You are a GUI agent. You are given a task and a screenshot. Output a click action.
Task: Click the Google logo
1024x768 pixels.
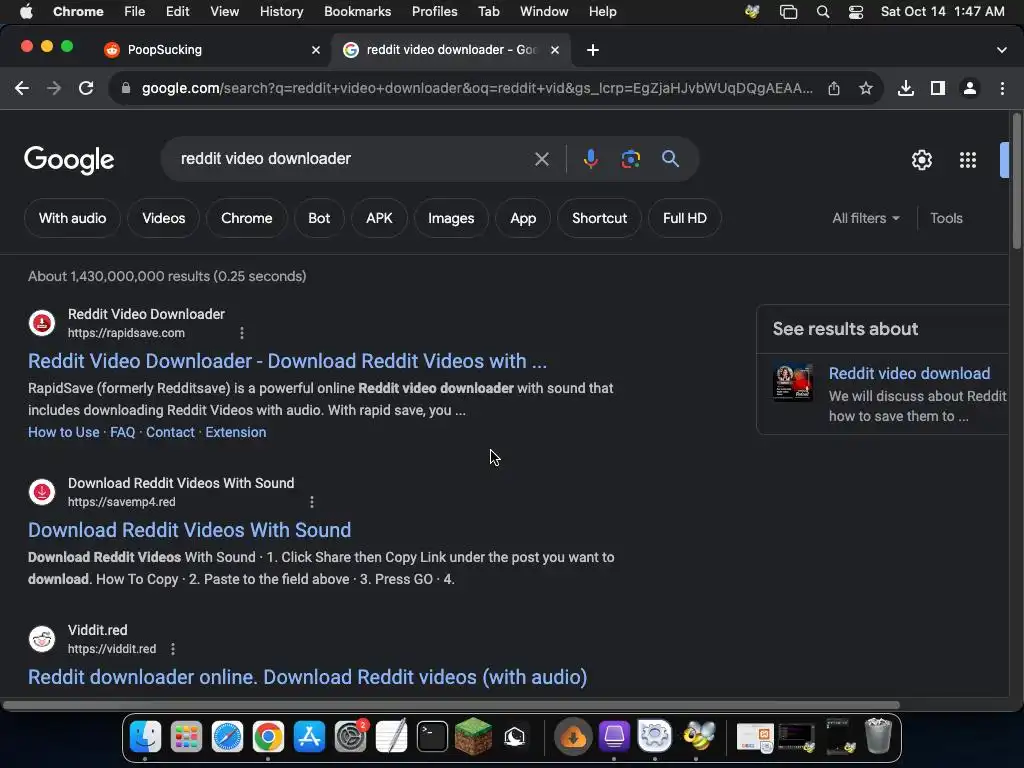tap(69, 160)
